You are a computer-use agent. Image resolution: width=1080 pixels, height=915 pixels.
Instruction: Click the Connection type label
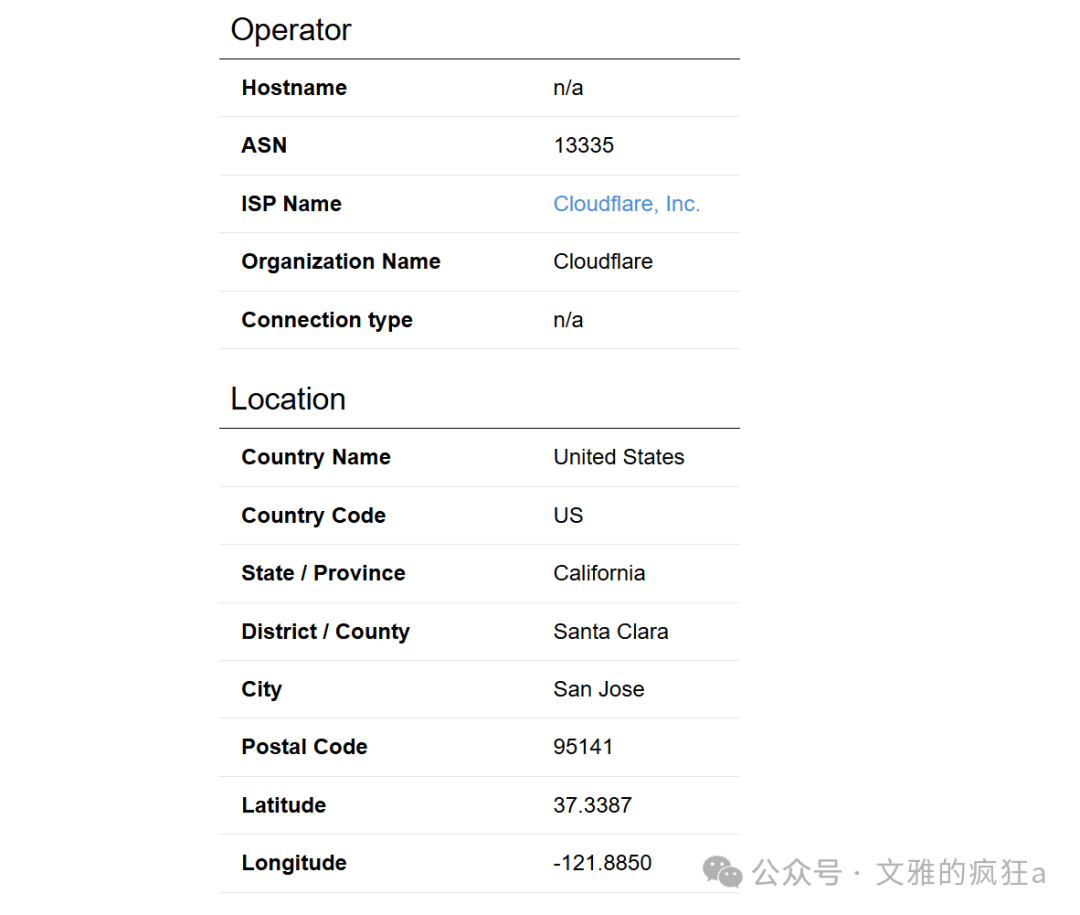point(327,320)
